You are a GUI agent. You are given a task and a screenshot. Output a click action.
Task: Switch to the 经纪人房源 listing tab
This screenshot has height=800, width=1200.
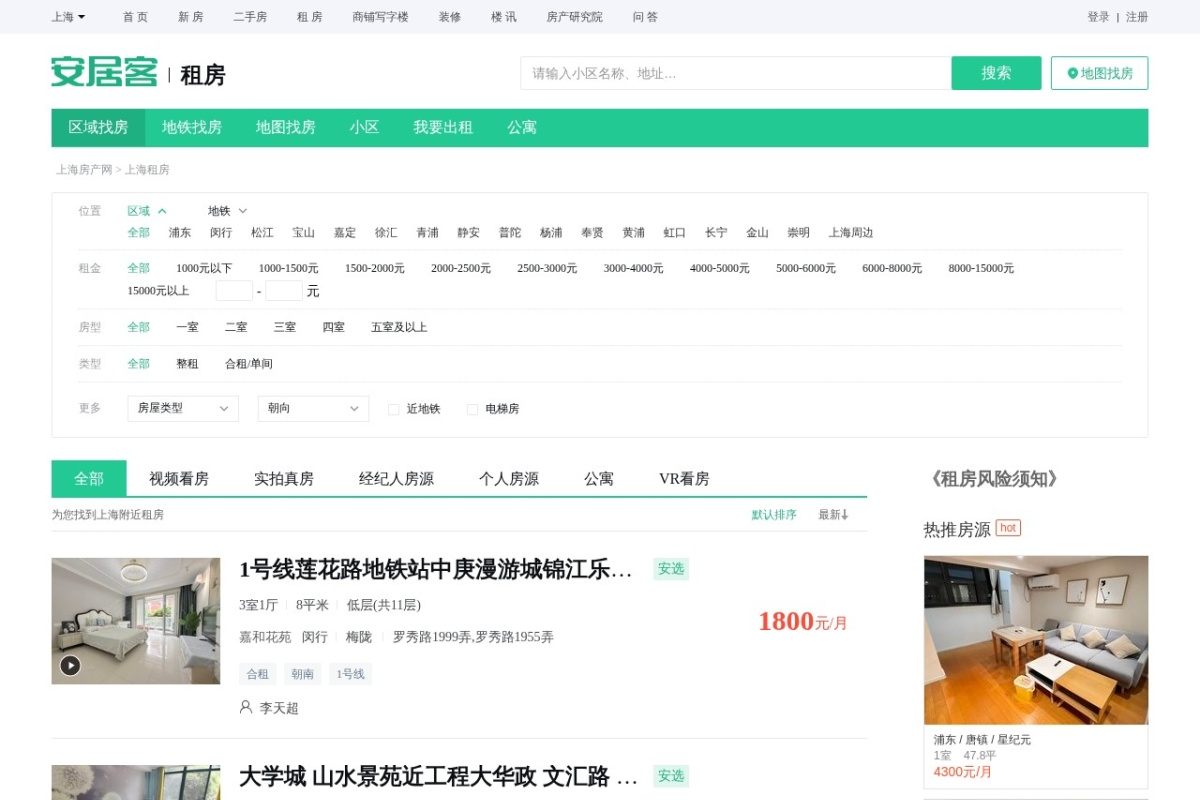396,478
